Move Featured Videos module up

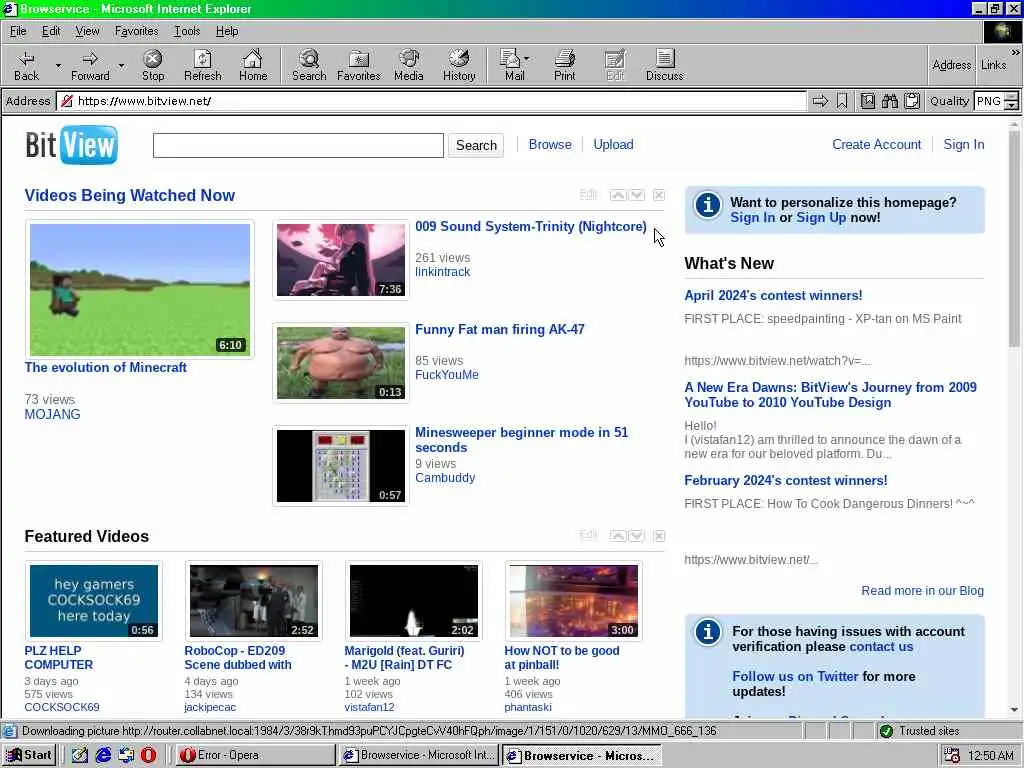tap(618, 536)
